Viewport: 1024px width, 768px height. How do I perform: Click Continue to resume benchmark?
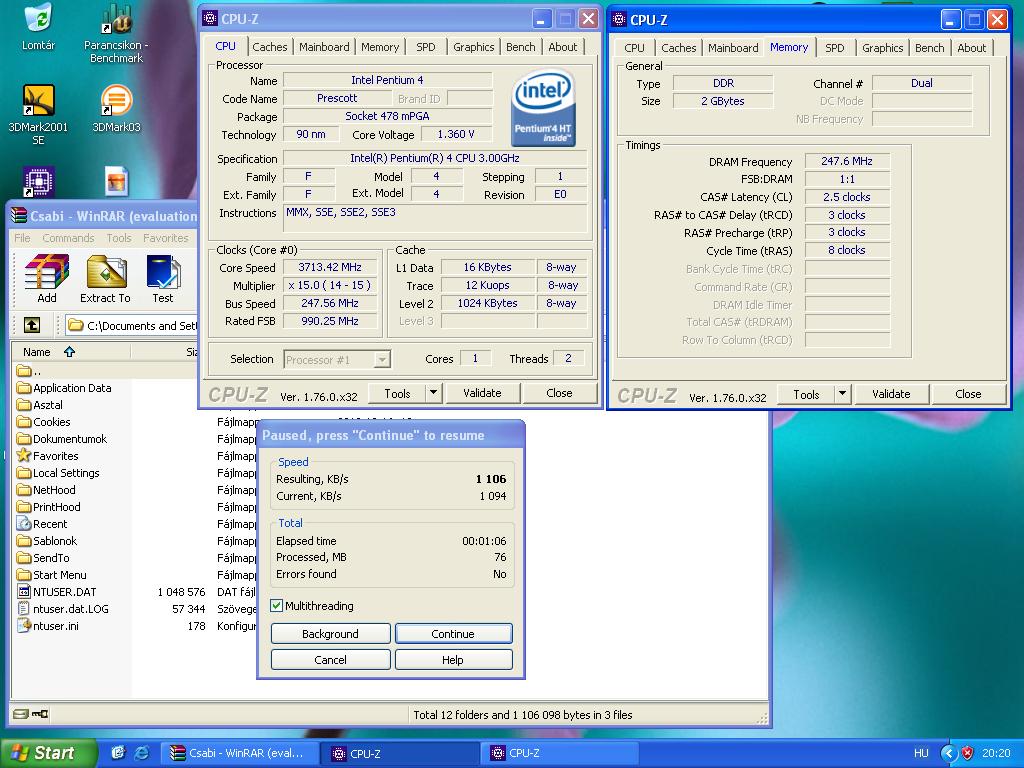453,633
